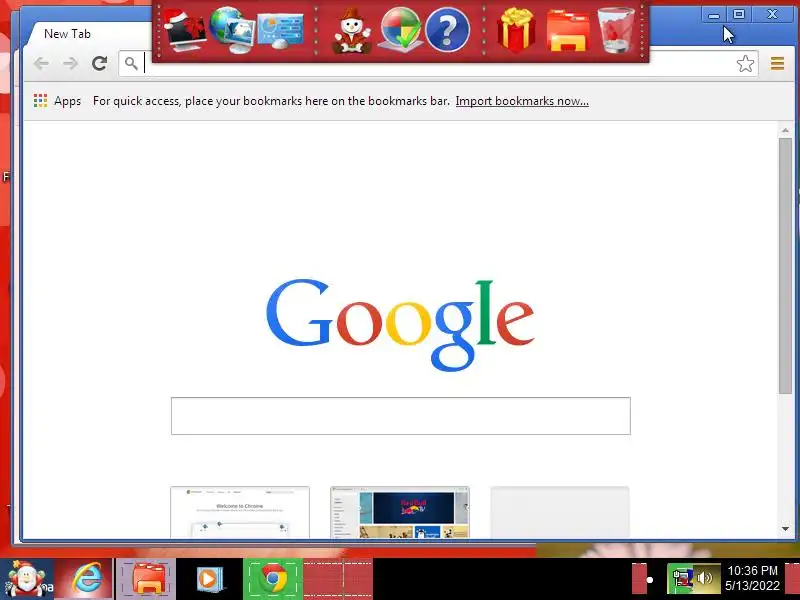The width and height of the screenshot is (800, 600).
Task: Click the network tray icon
Action: click(682, 579)
